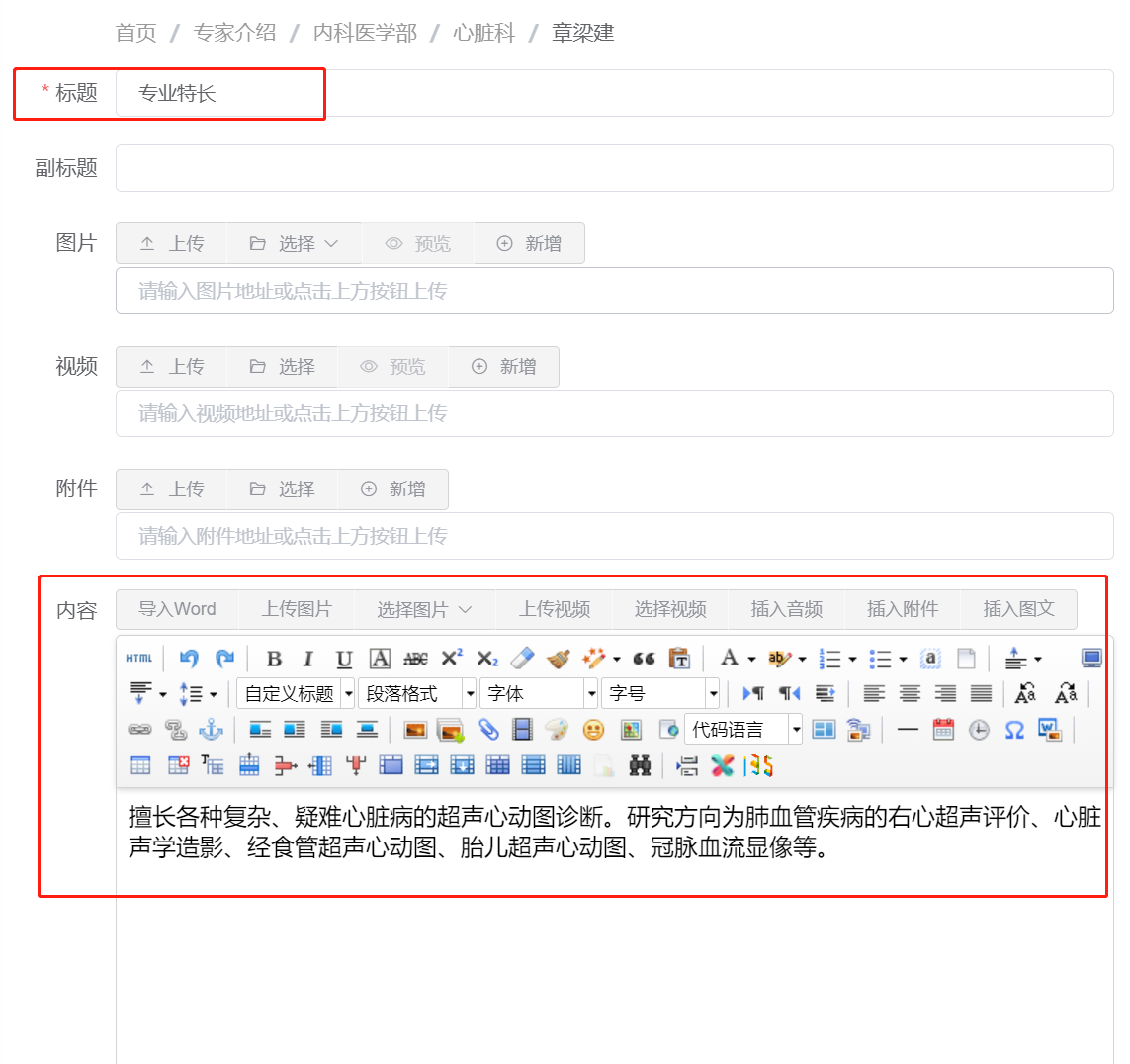
Task: Undo the last edit in the content editor
Action: pos(189,658)
